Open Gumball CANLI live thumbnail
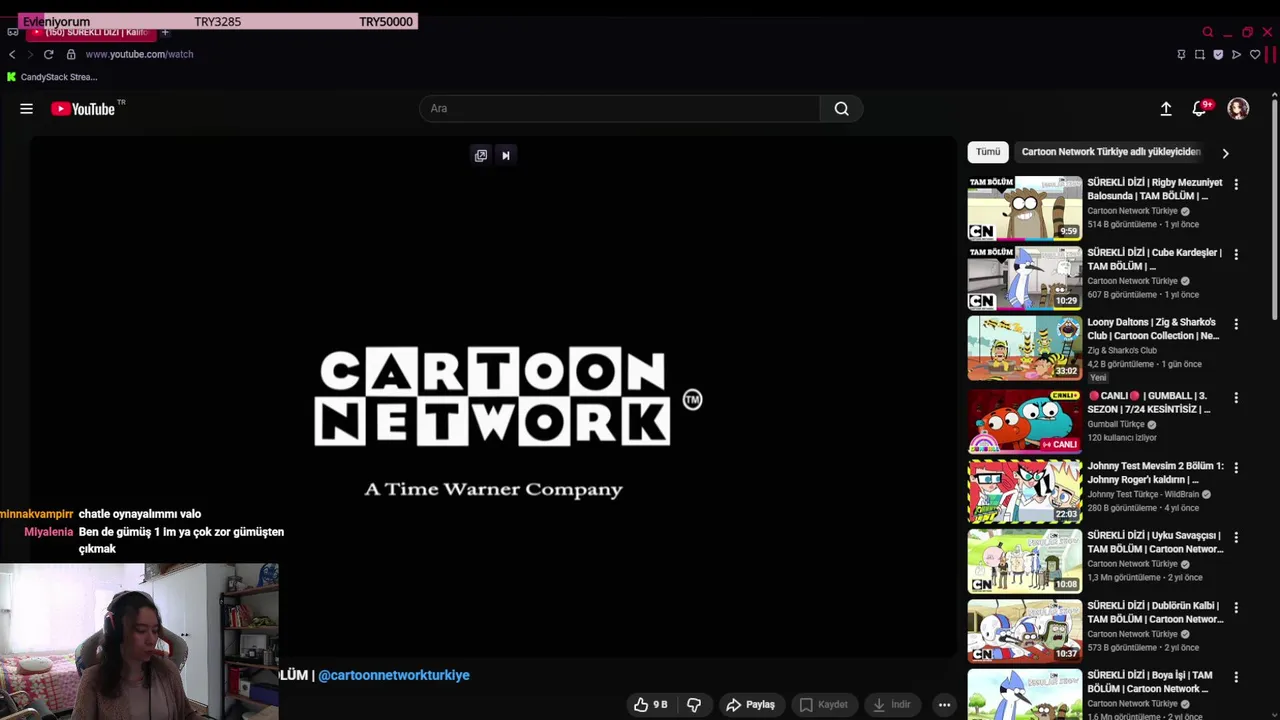1280x720 pixels. (1025, 421)
